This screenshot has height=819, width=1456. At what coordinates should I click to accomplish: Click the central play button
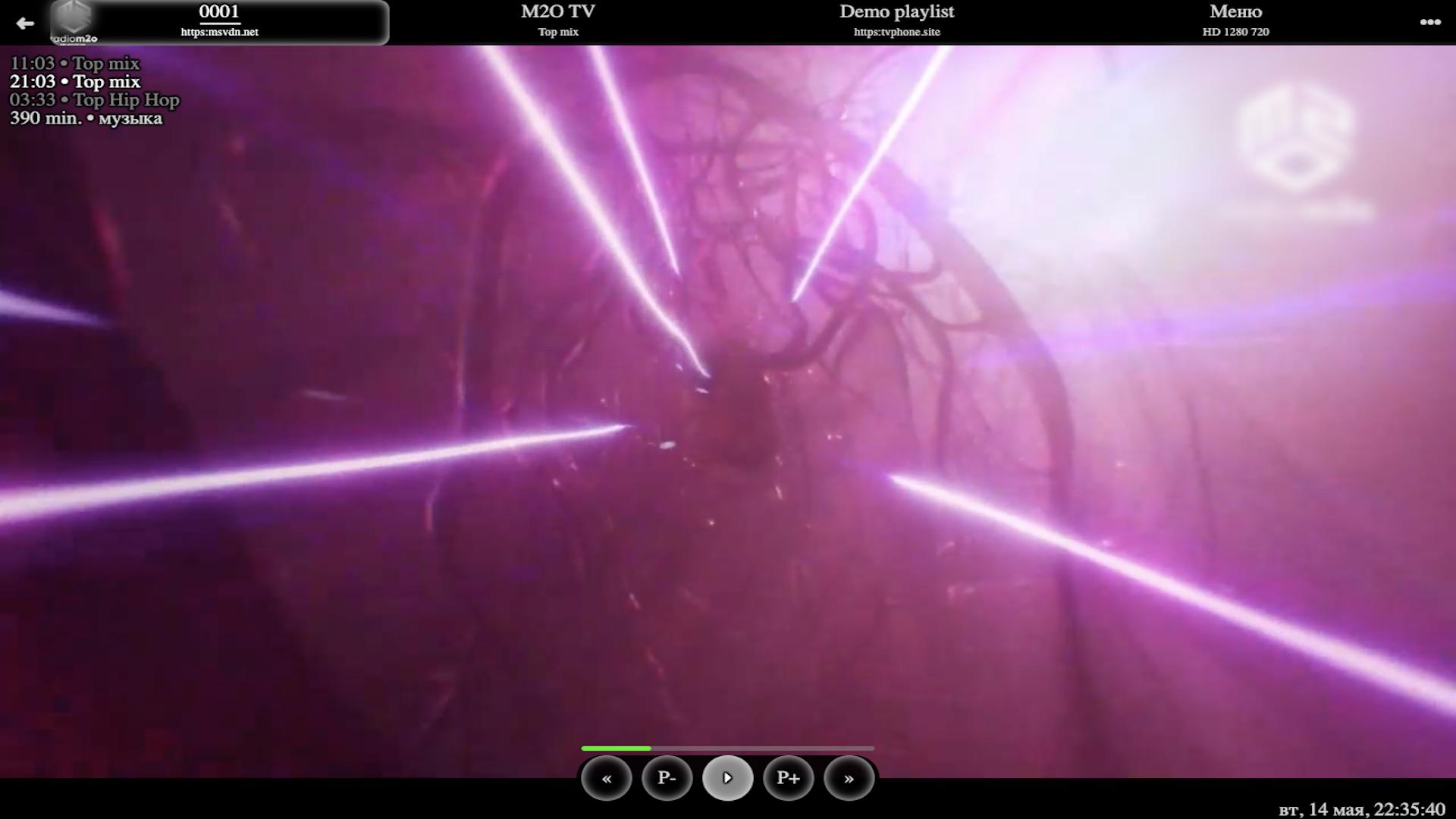728,778
